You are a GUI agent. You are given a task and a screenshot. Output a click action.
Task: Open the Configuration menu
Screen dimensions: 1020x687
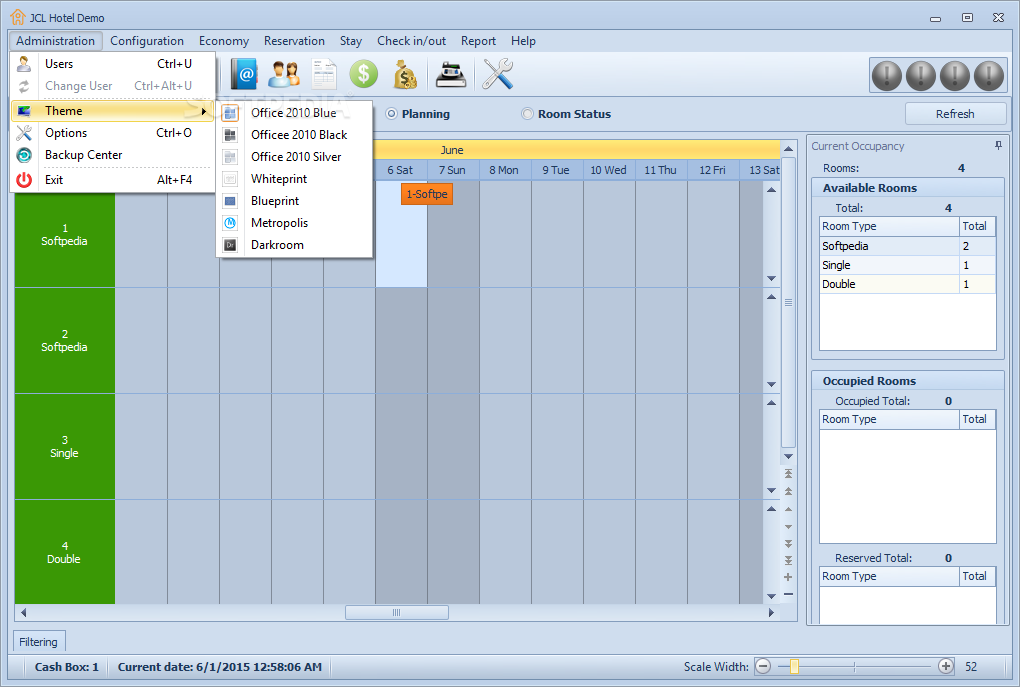point(147,41)
